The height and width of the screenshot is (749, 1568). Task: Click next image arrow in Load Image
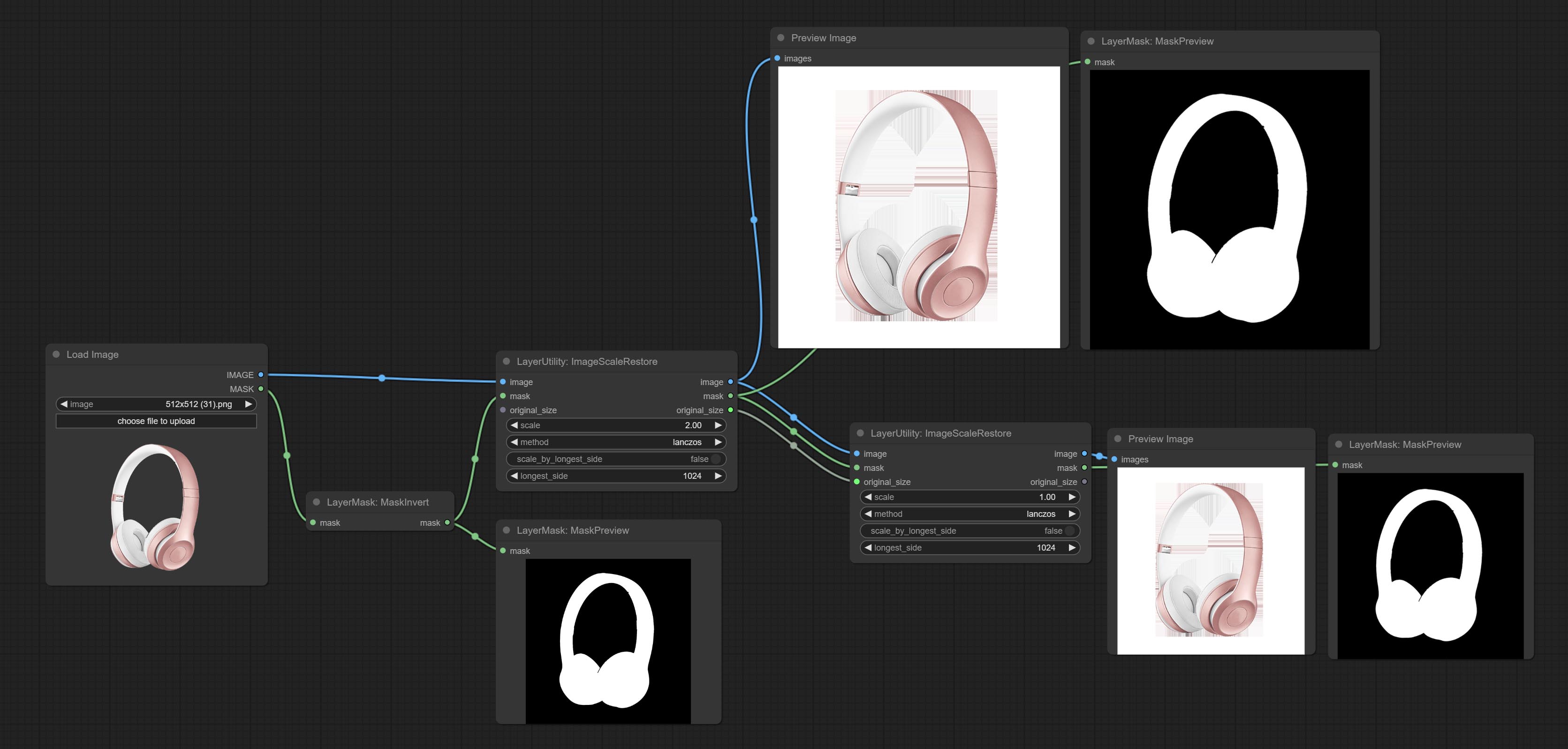248,404
